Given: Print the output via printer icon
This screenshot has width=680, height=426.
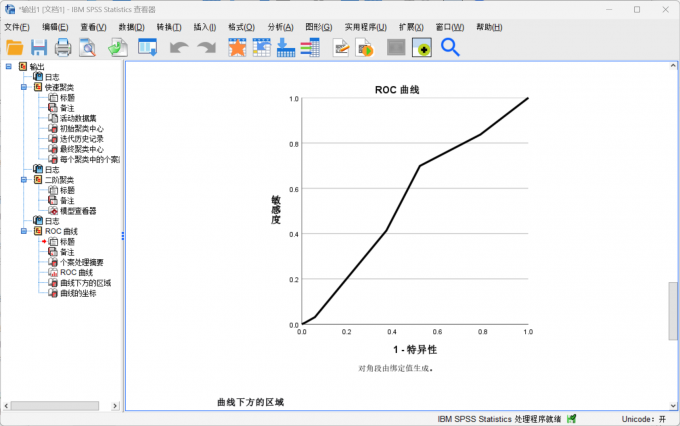Looking at the screenshot, I should (x=63, y=47).
